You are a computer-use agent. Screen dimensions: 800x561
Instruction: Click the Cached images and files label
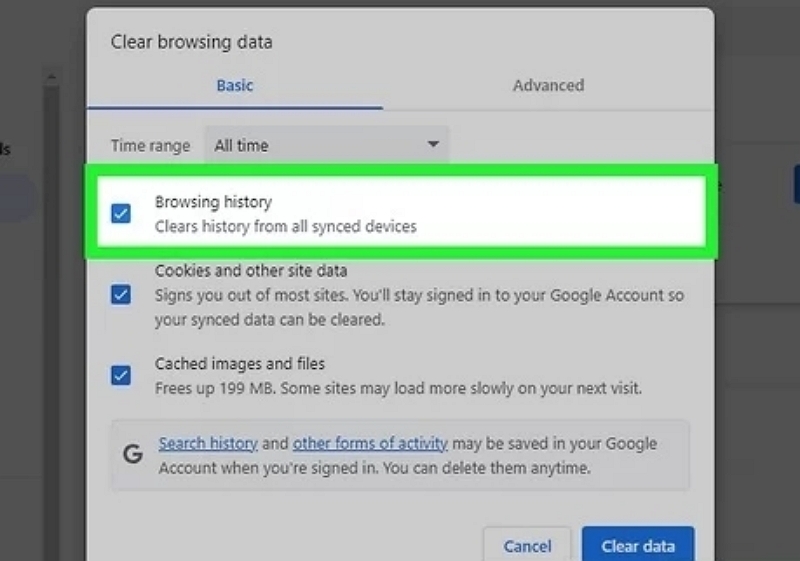coord(240,364)
